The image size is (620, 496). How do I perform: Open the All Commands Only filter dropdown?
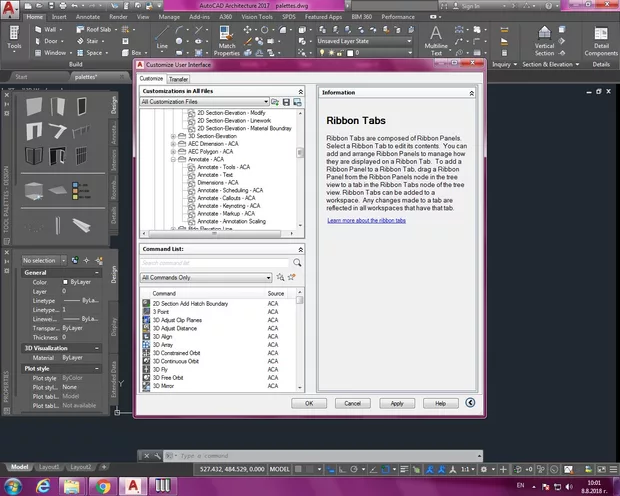tap(206, 277)
